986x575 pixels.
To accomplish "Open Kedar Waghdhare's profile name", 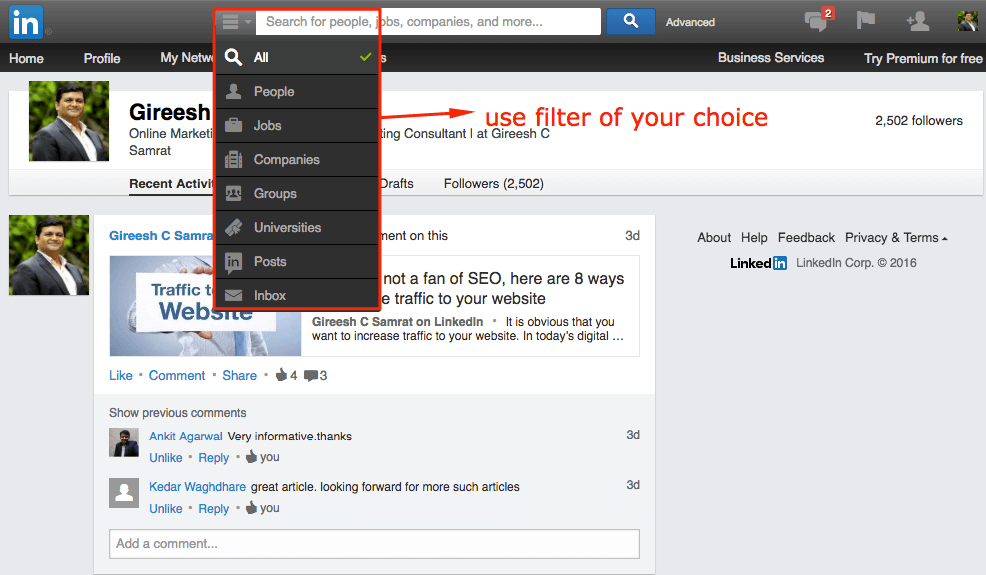I will (x=197, y=487).
